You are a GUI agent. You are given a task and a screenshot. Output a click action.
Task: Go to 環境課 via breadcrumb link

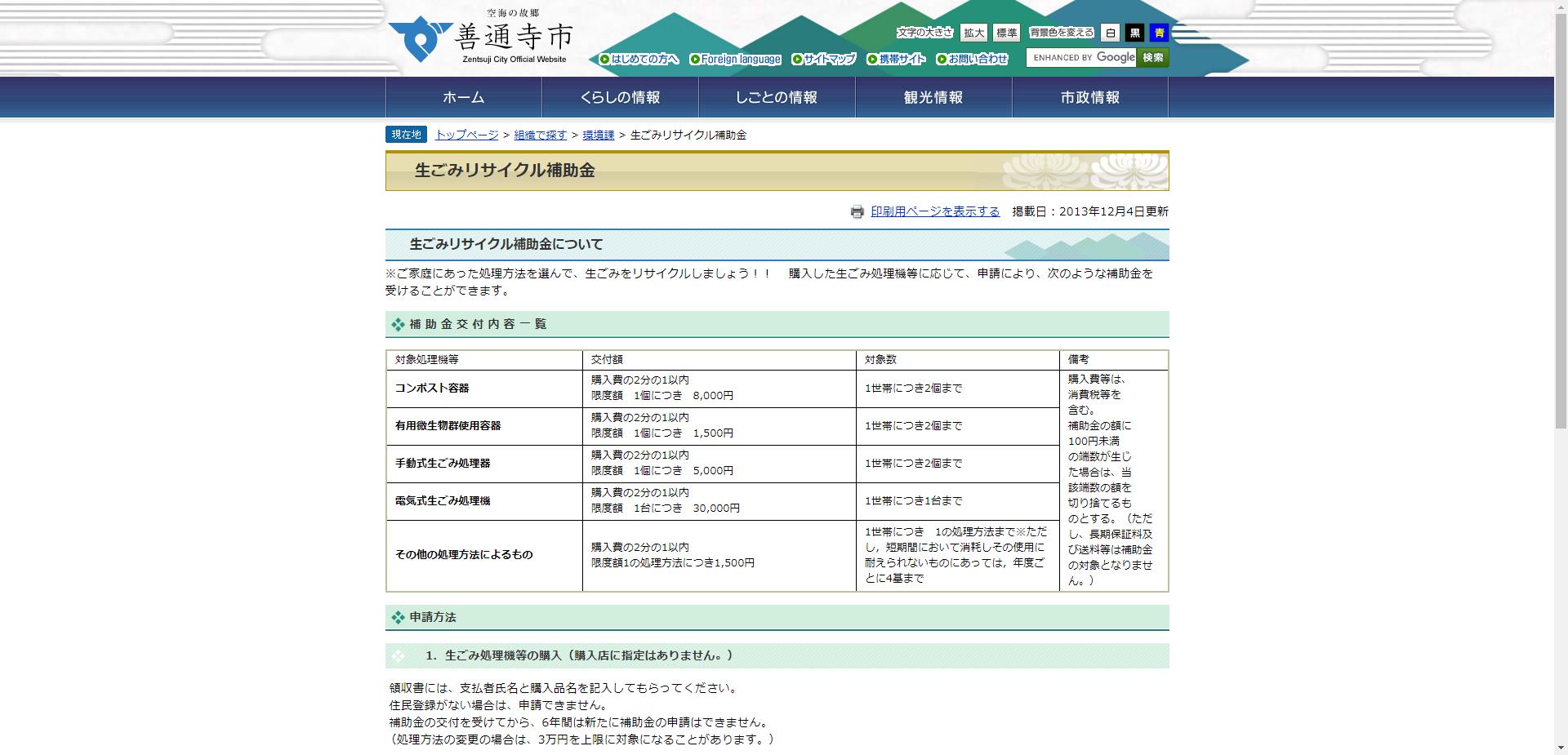[599, 135]
